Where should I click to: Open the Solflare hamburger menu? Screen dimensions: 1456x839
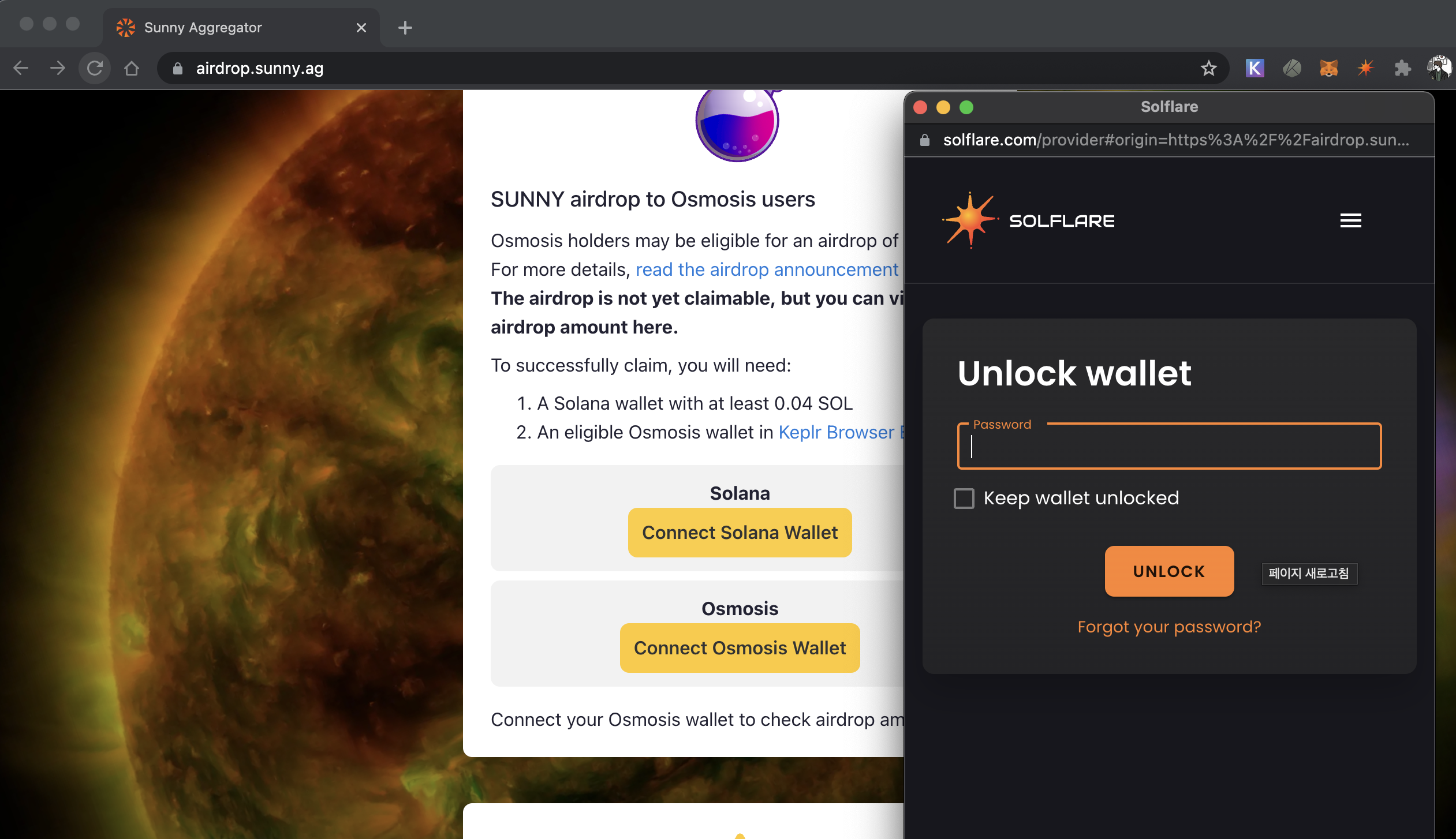click(1350, 220)
